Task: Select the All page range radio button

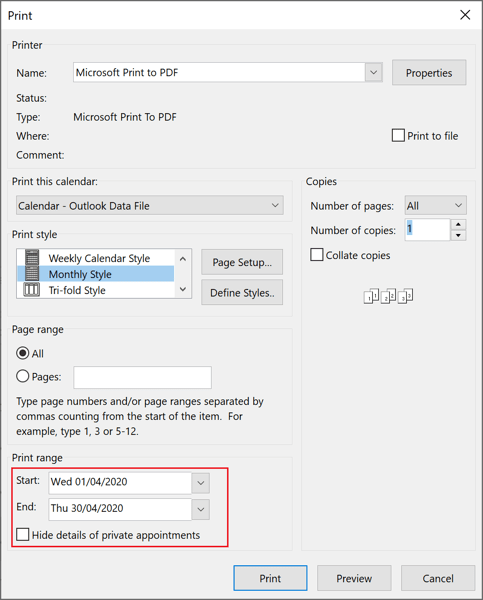Action: (x=23, y=353)
